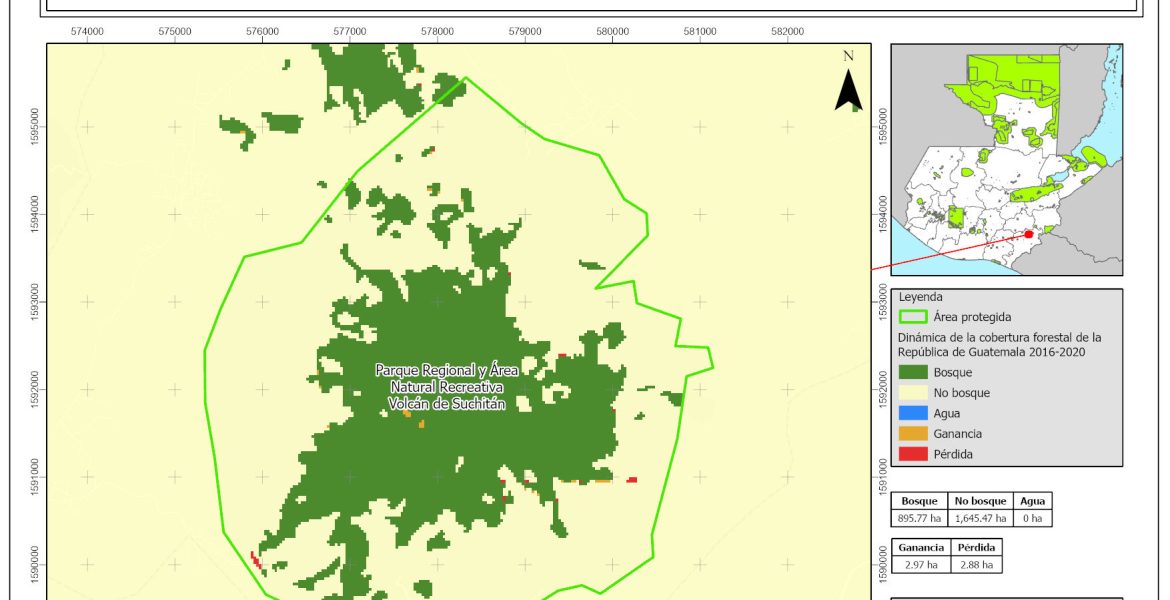
Task: Click the 582000 easting label on top axis
Action: pos(788,32)
